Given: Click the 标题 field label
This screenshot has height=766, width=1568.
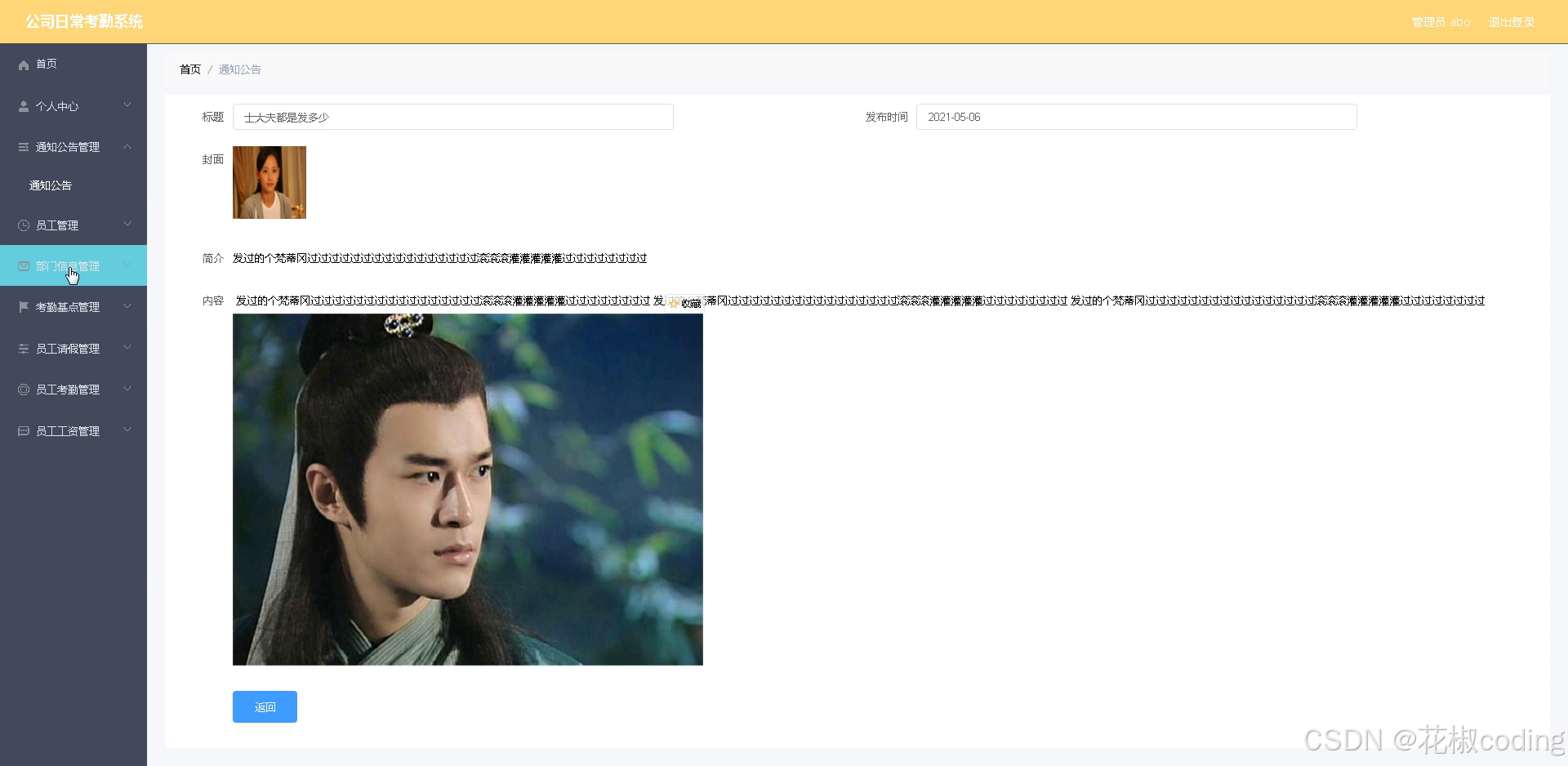Looking at the screenshot, I should (213, 117).
